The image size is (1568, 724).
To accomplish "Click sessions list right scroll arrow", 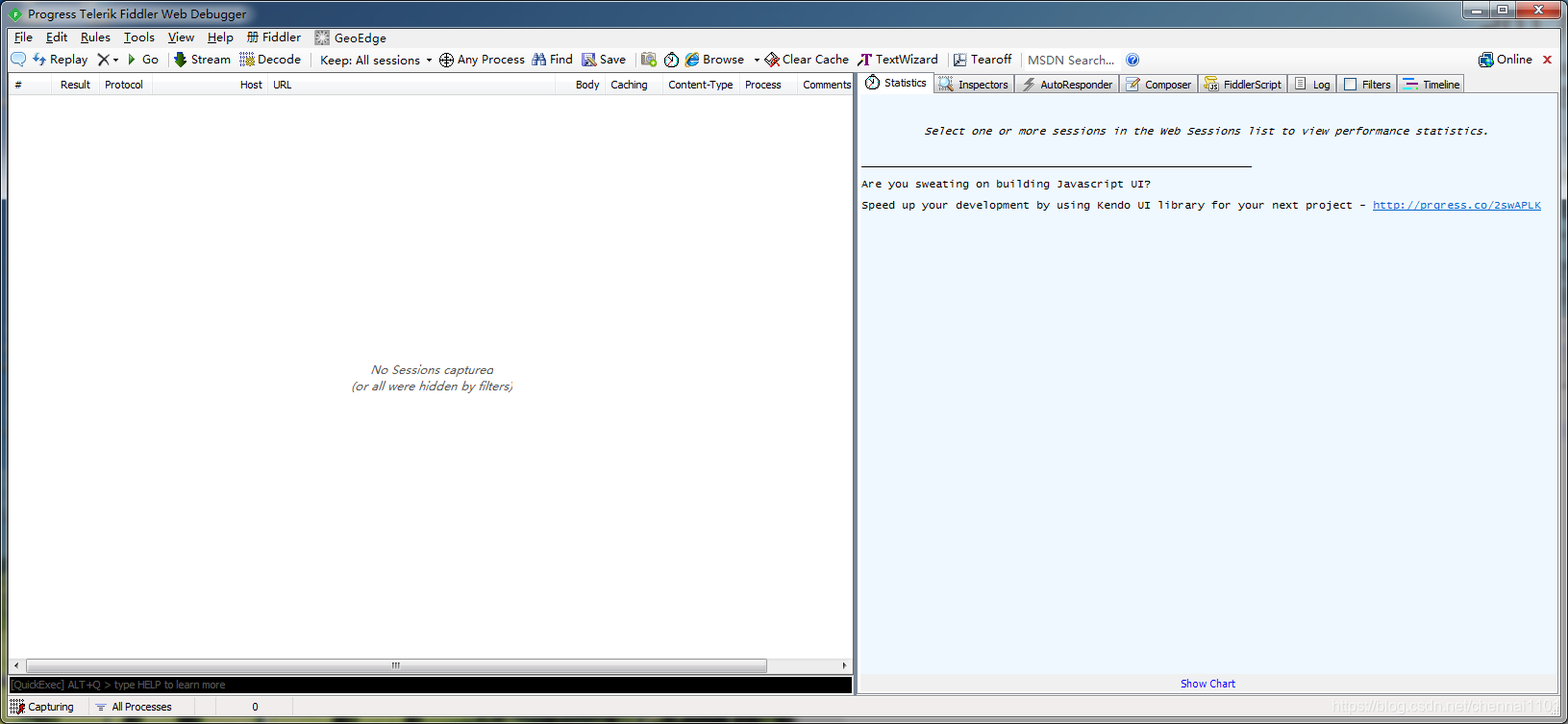I will (844, 665).
